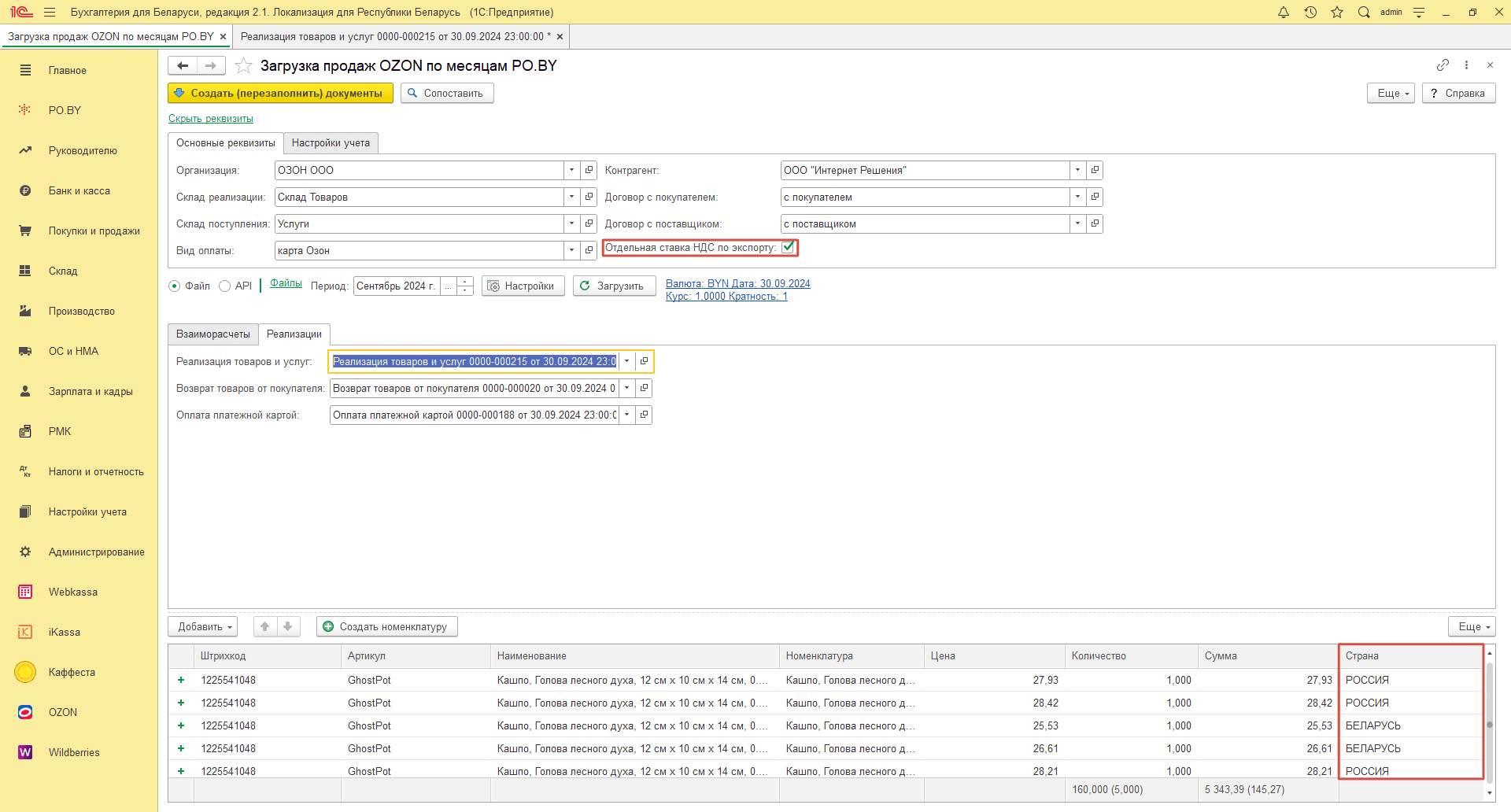Viewport: 1511px width, 812px height.
Task: Open Файлы link
Action: (x=286, y=283)
